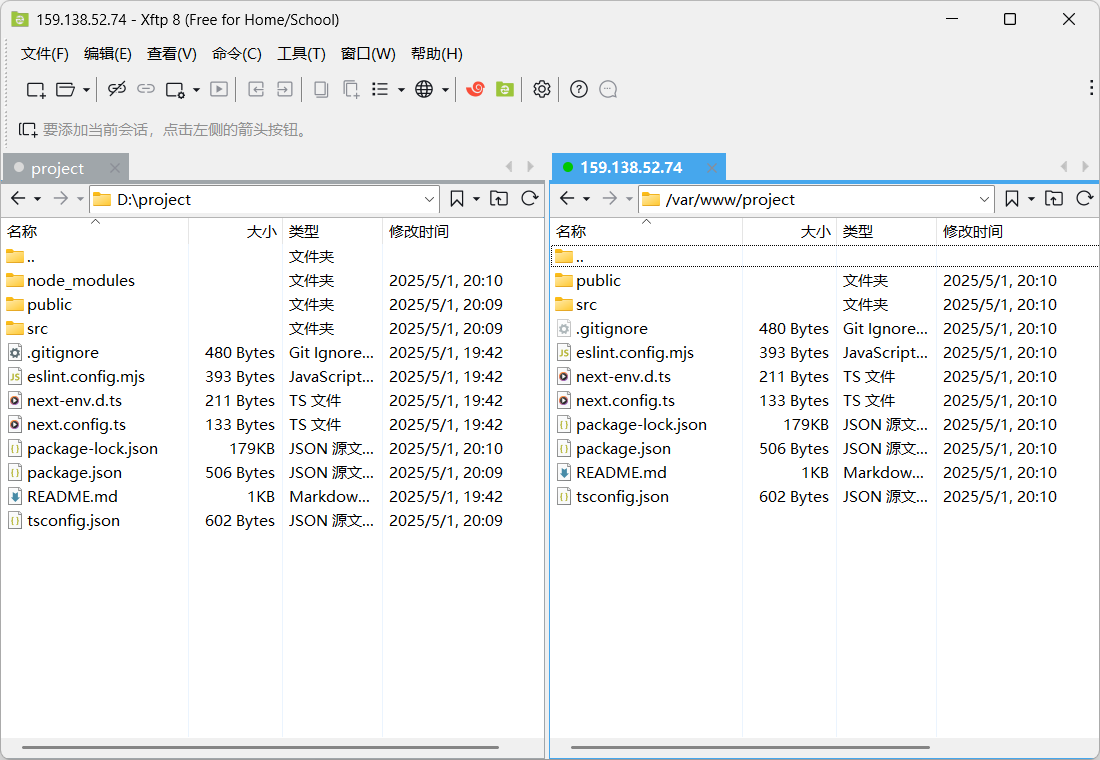Screen dimensions: 1100x760
Task: Open the view mode dropdown arrow
Action: [x=401, y=90]
